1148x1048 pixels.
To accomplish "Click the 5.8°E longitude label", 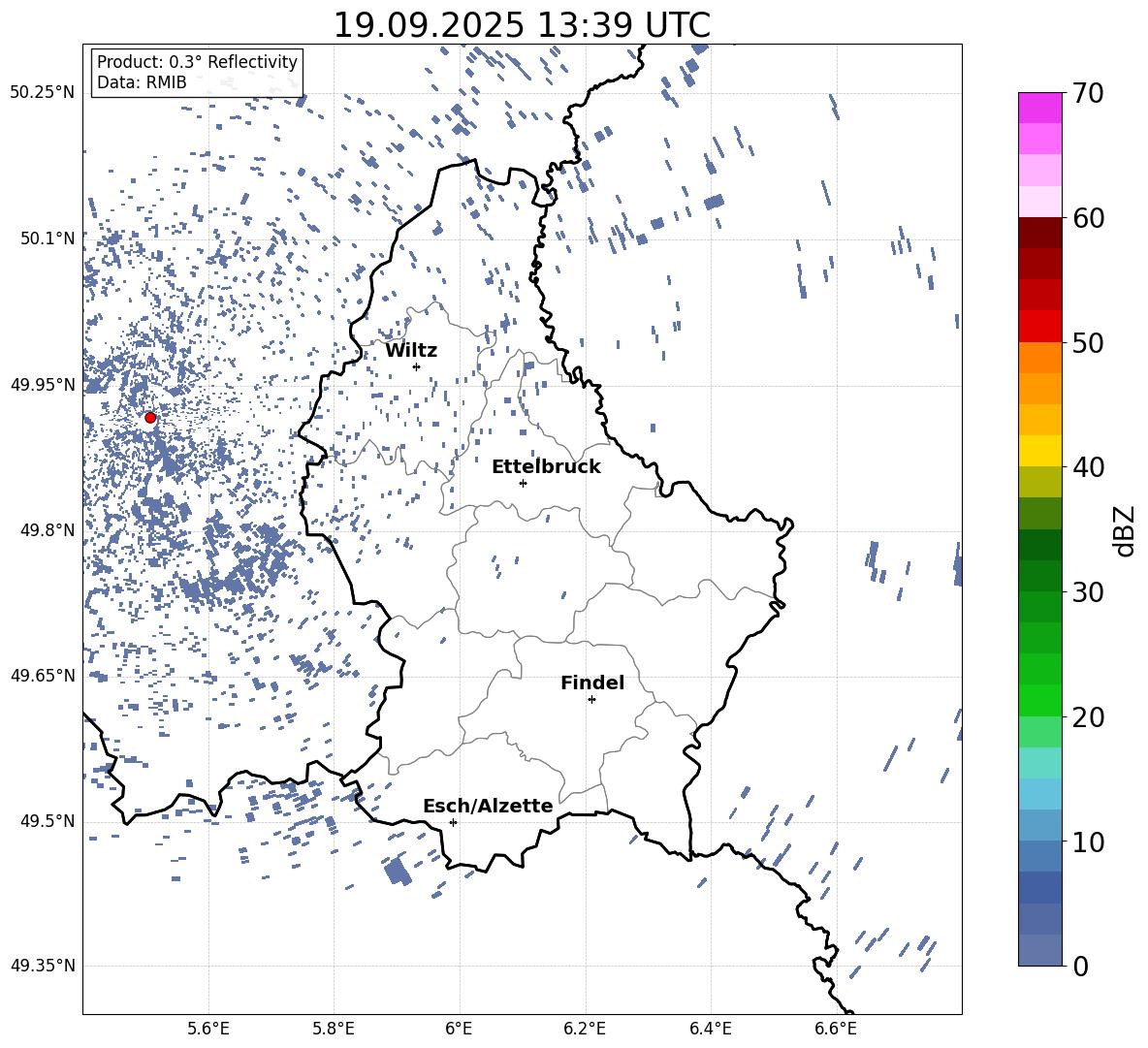I will [x=334, y=1029].
